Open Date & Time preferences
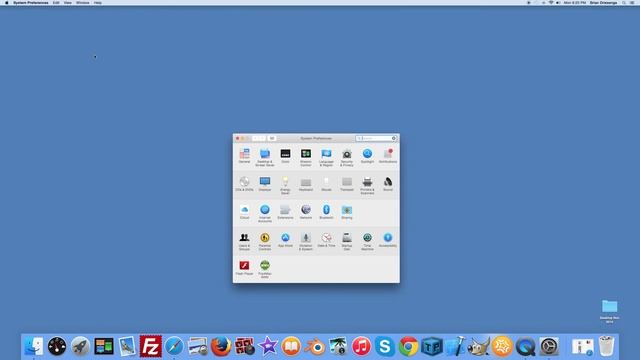The height and width of the screenshot is (360, 640). click(x=326, y=240)
